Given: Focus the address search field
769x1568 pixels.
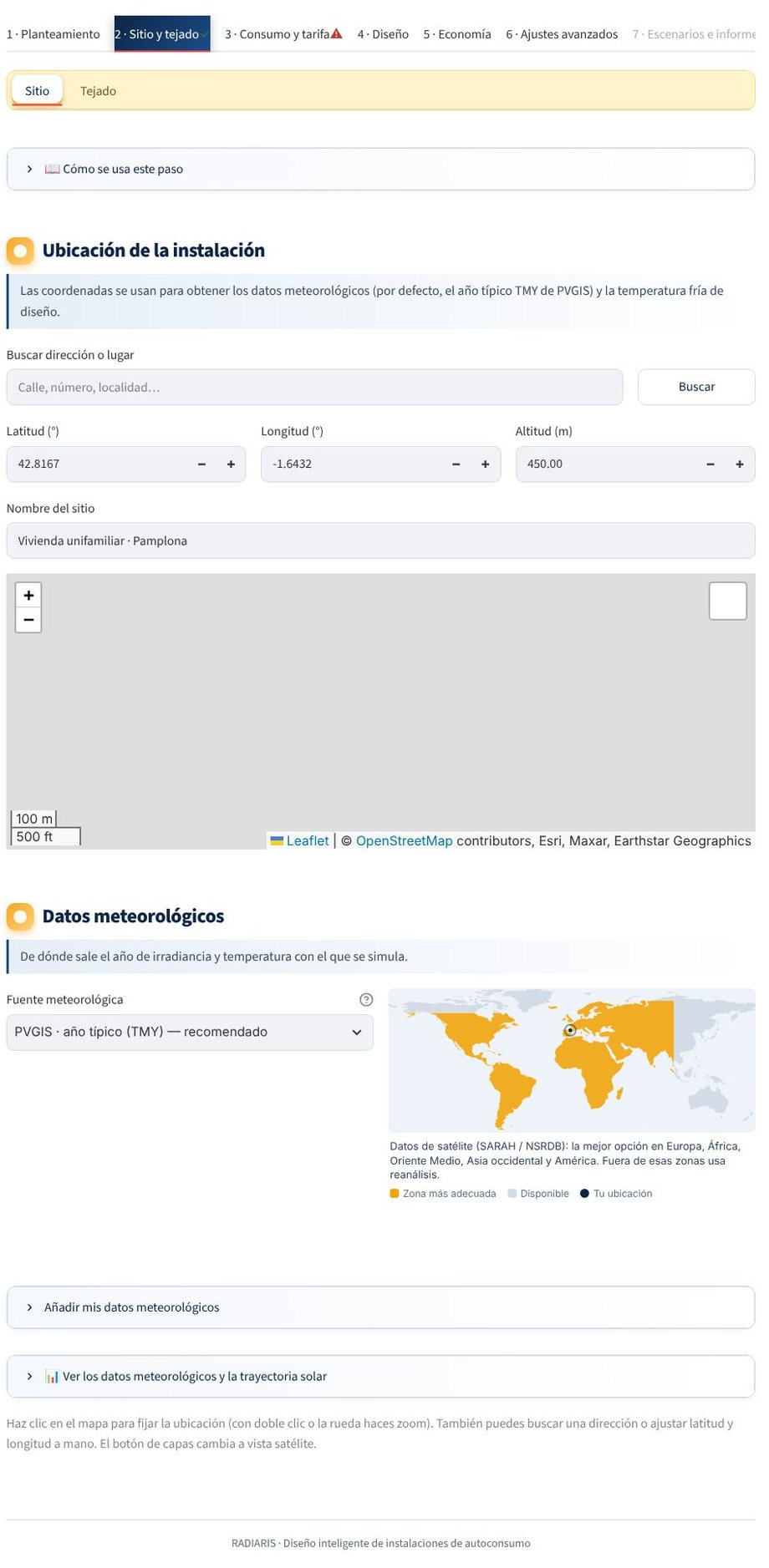Looking at the screenshot, I should point(314,387).
